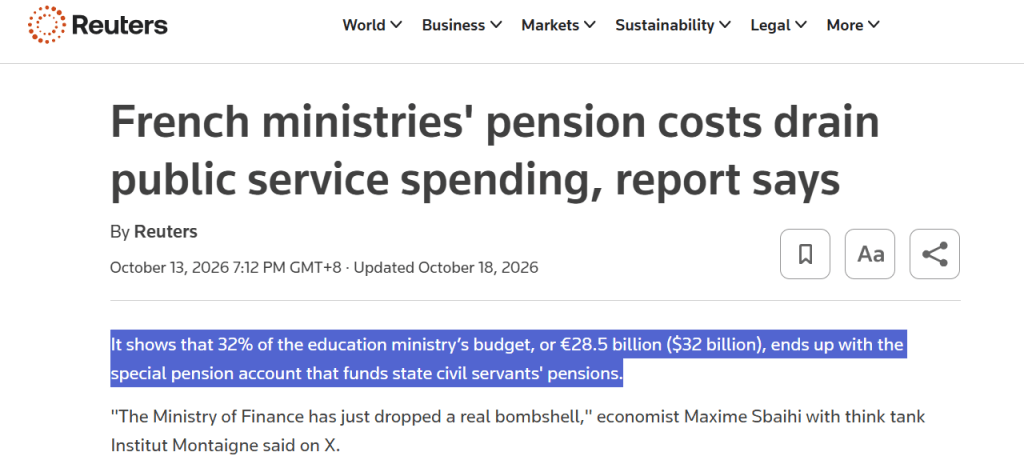Expand the chevron next to More

tap(874, 25)
